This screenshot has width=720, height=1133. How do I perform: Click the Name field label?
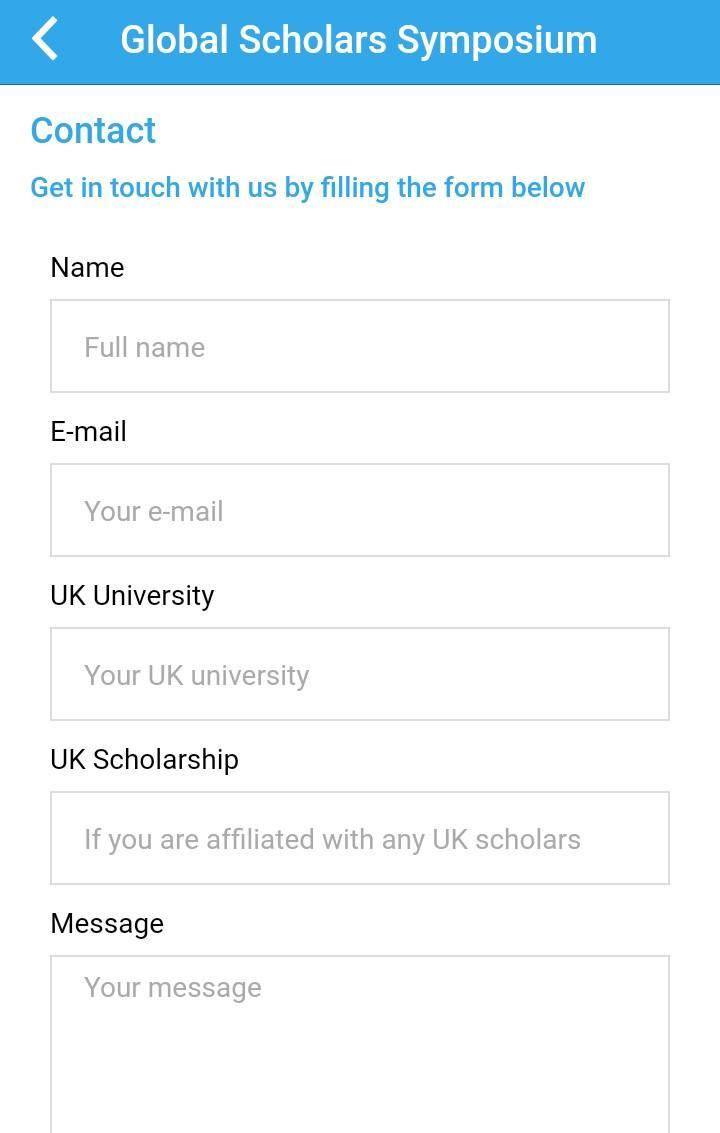pos(87,267)
